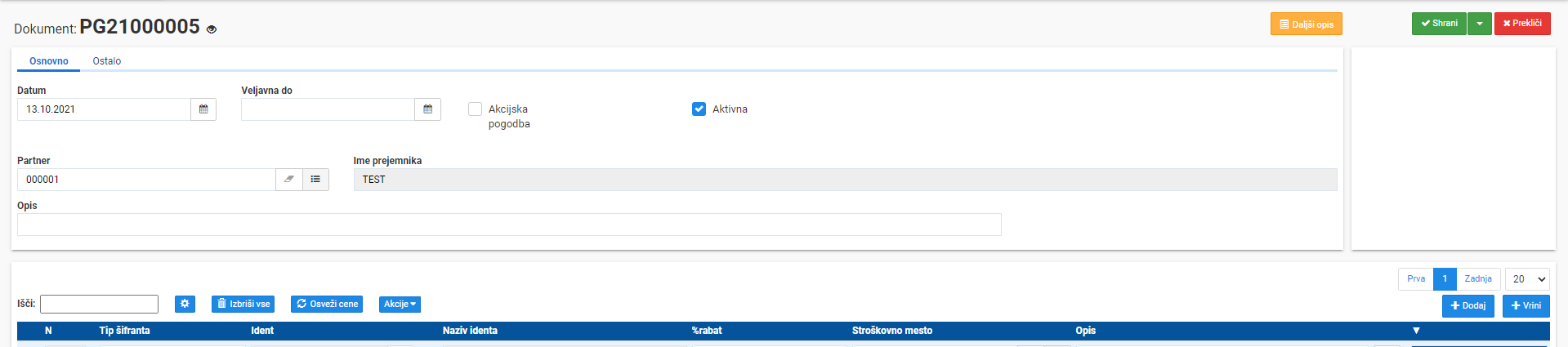The image size is (1568, 347).
Task: Open the Akcije dropdown menu
Action: (400, 304)
